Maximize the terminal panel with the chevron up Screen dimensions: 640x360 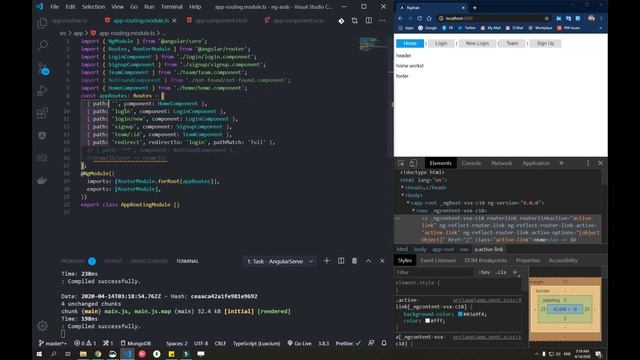tap(368, 261)
